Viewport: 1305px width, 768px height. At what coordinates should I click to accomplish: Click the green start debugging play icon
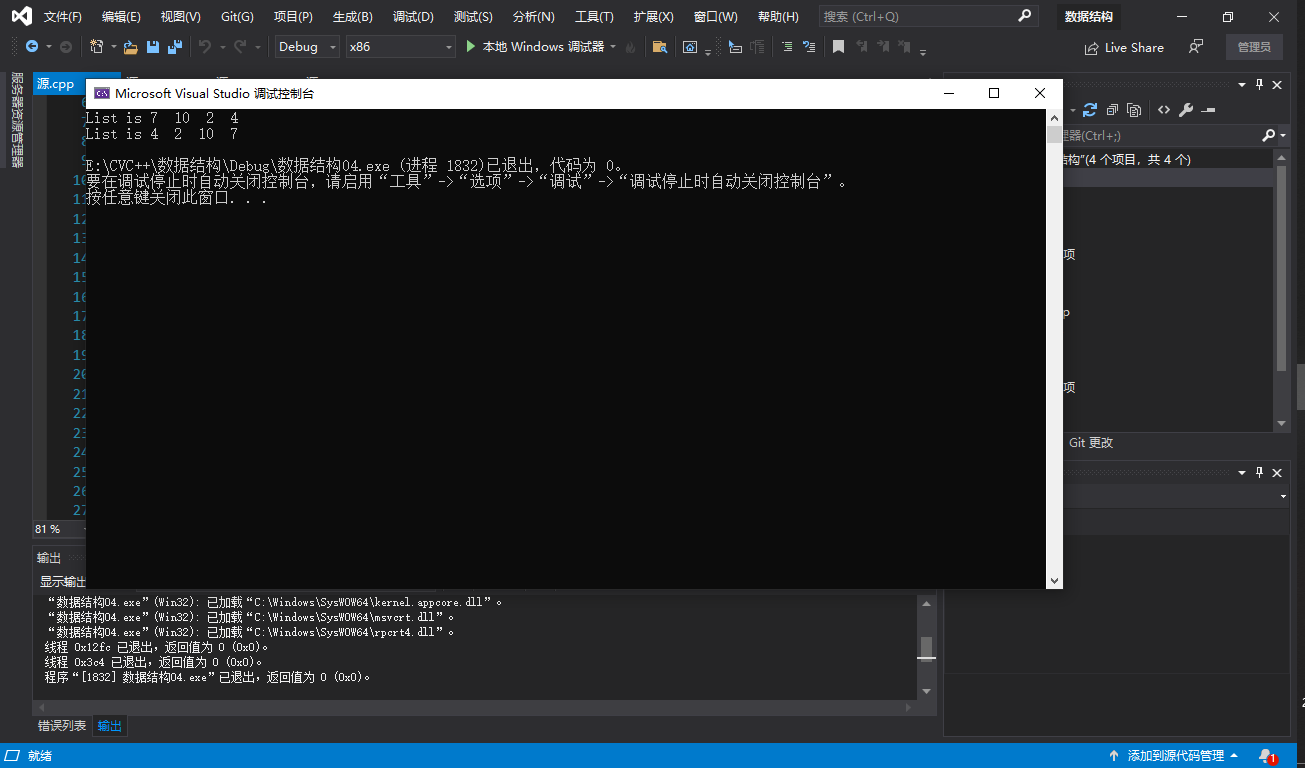(x=470, y=47)
